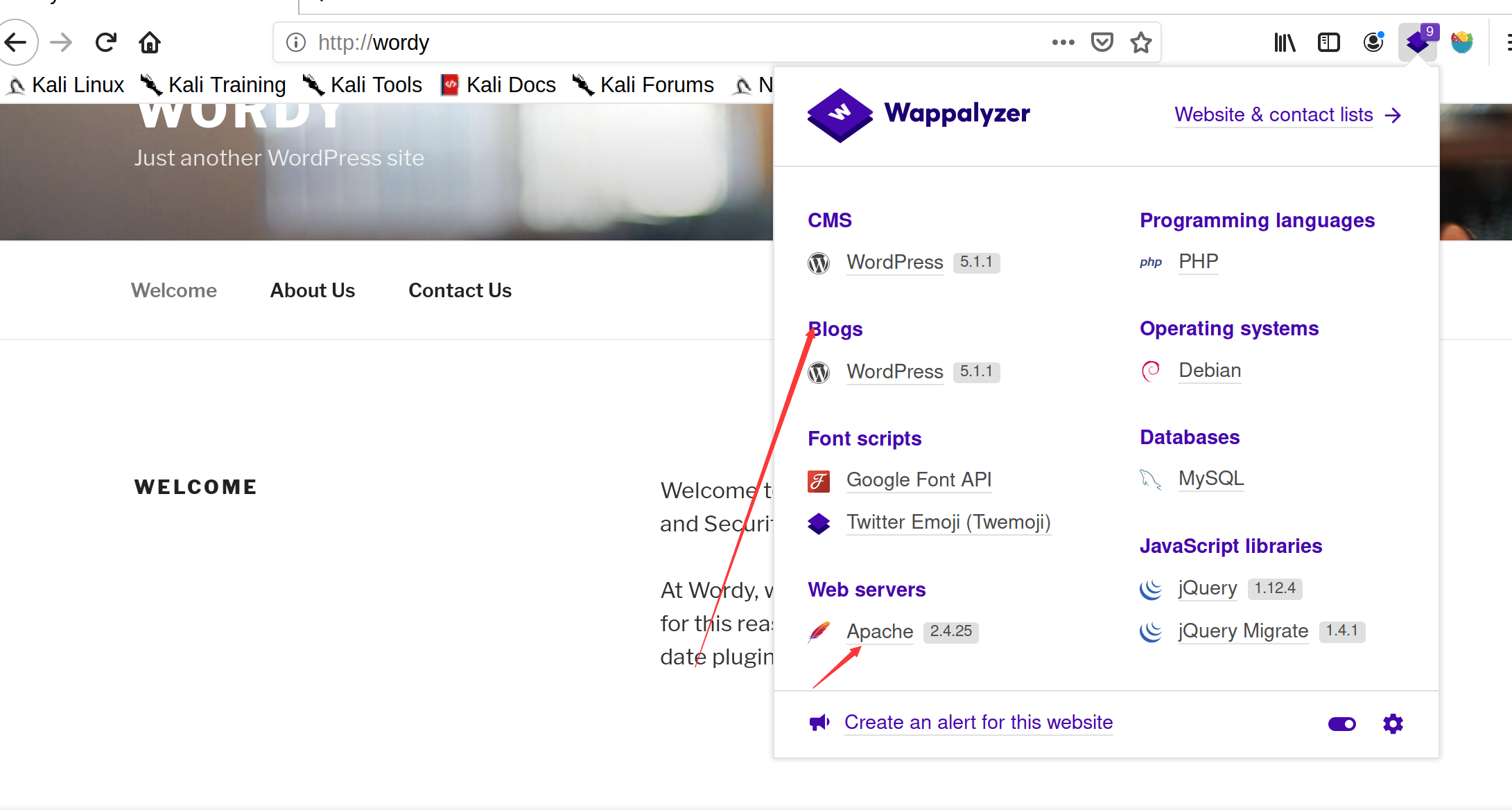
Task: Click the Wappalyzer extension icon
Action: click(x=1418, y=43)
